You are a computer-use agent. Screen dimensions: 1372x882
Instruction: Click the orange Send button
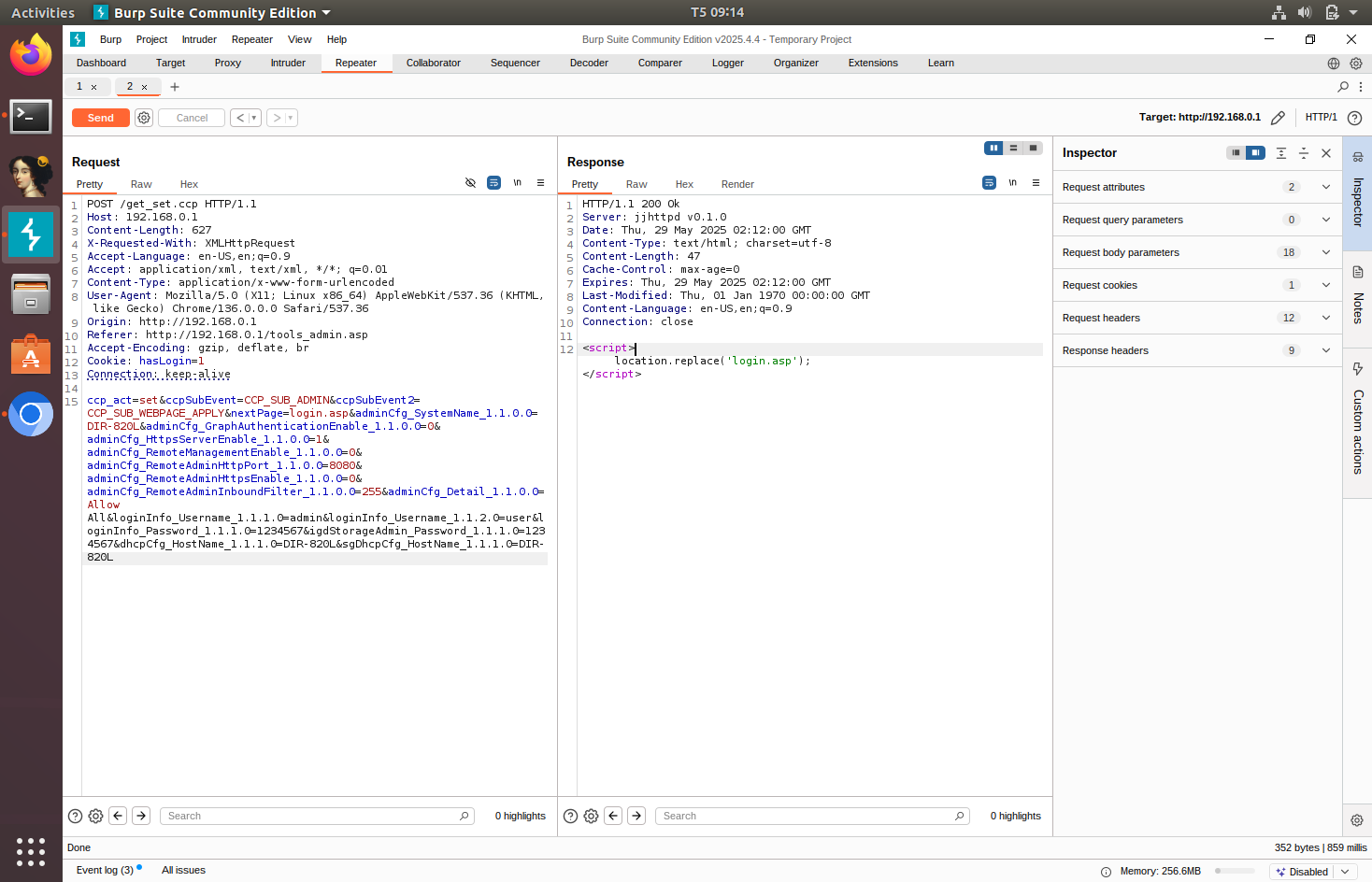[101, 118]
